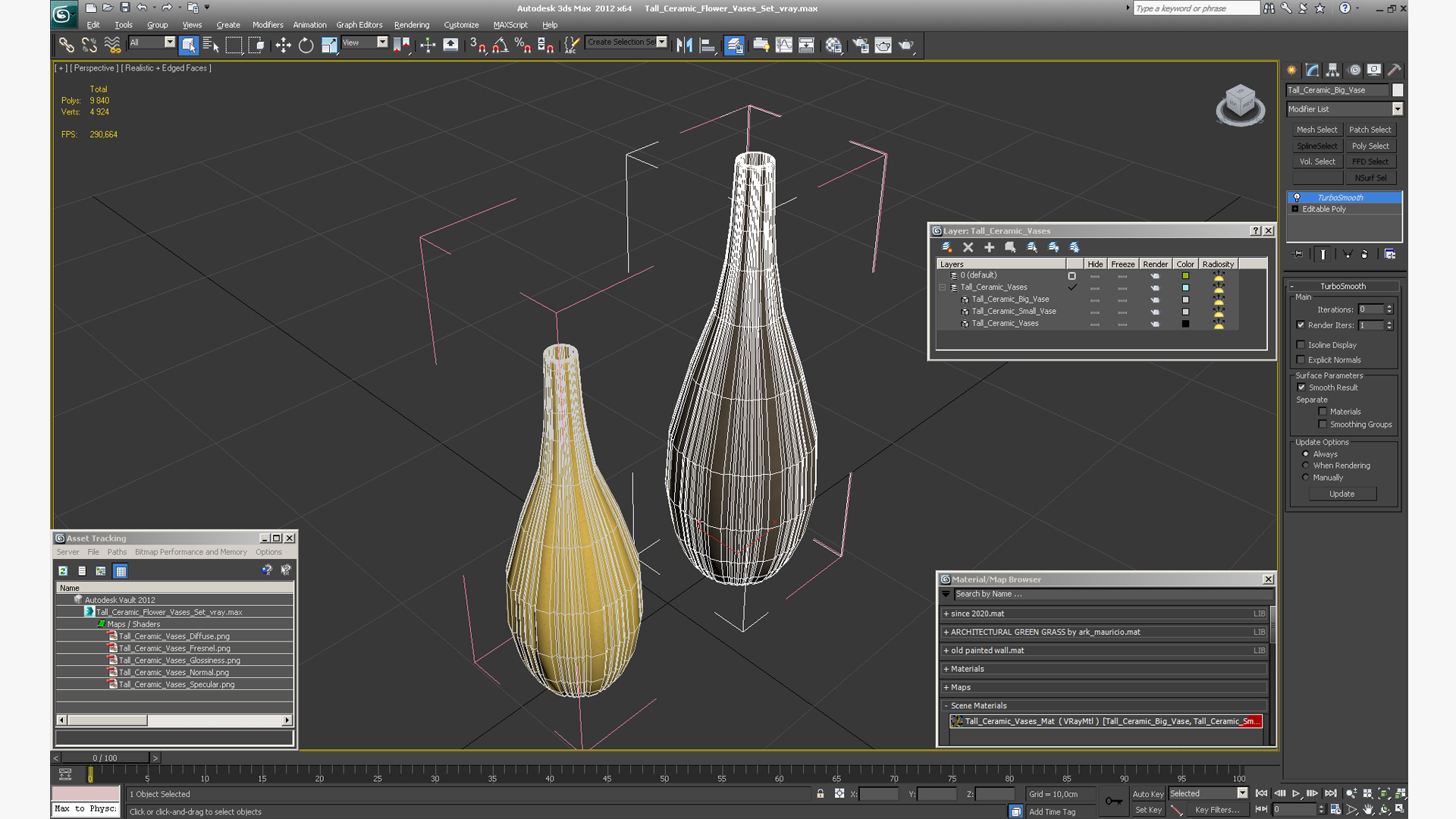The height and width of the screenshot is (819, 1456).
Task: Click the Play Animation button
Action: [1296, 793]
